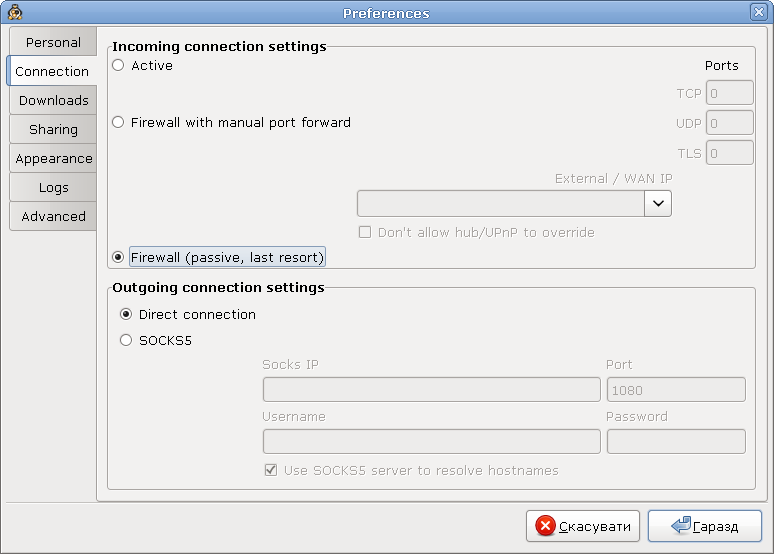Image resolution: width=774 pixels, height=554 pixels.
Task: Toggle Use SOCKS5 server to resolve hostnames
Action: point(270,470)
